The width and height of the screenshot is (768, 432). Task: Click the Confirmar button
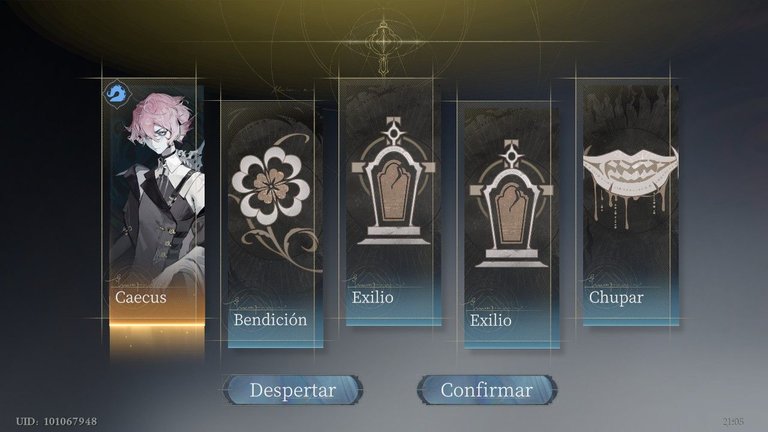[x=487, y=390]
